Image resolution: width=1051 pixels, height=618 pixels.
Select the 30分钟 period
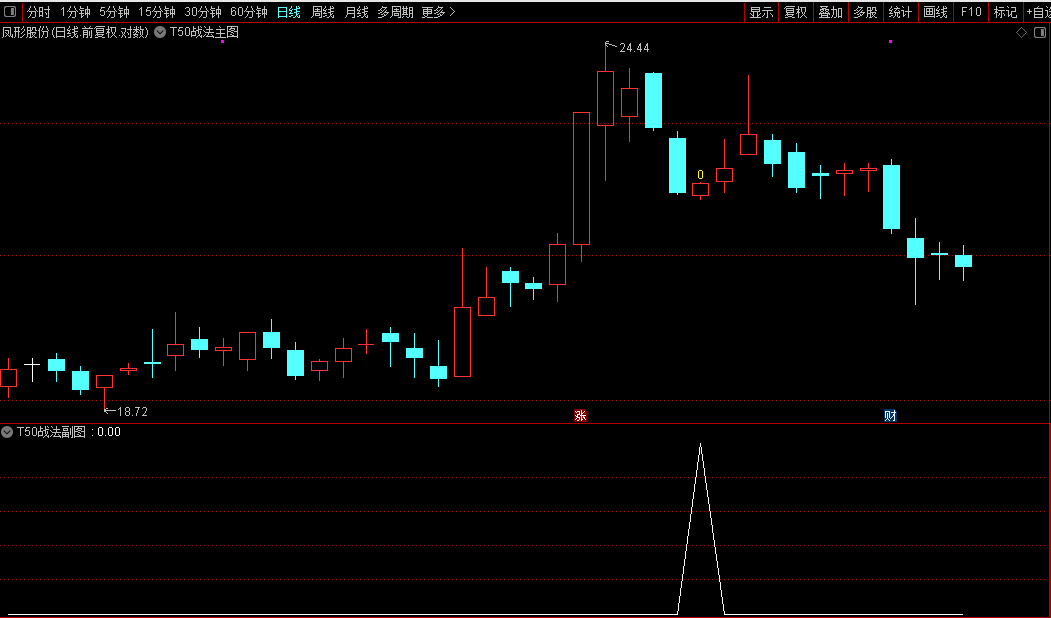pos(202,12)
